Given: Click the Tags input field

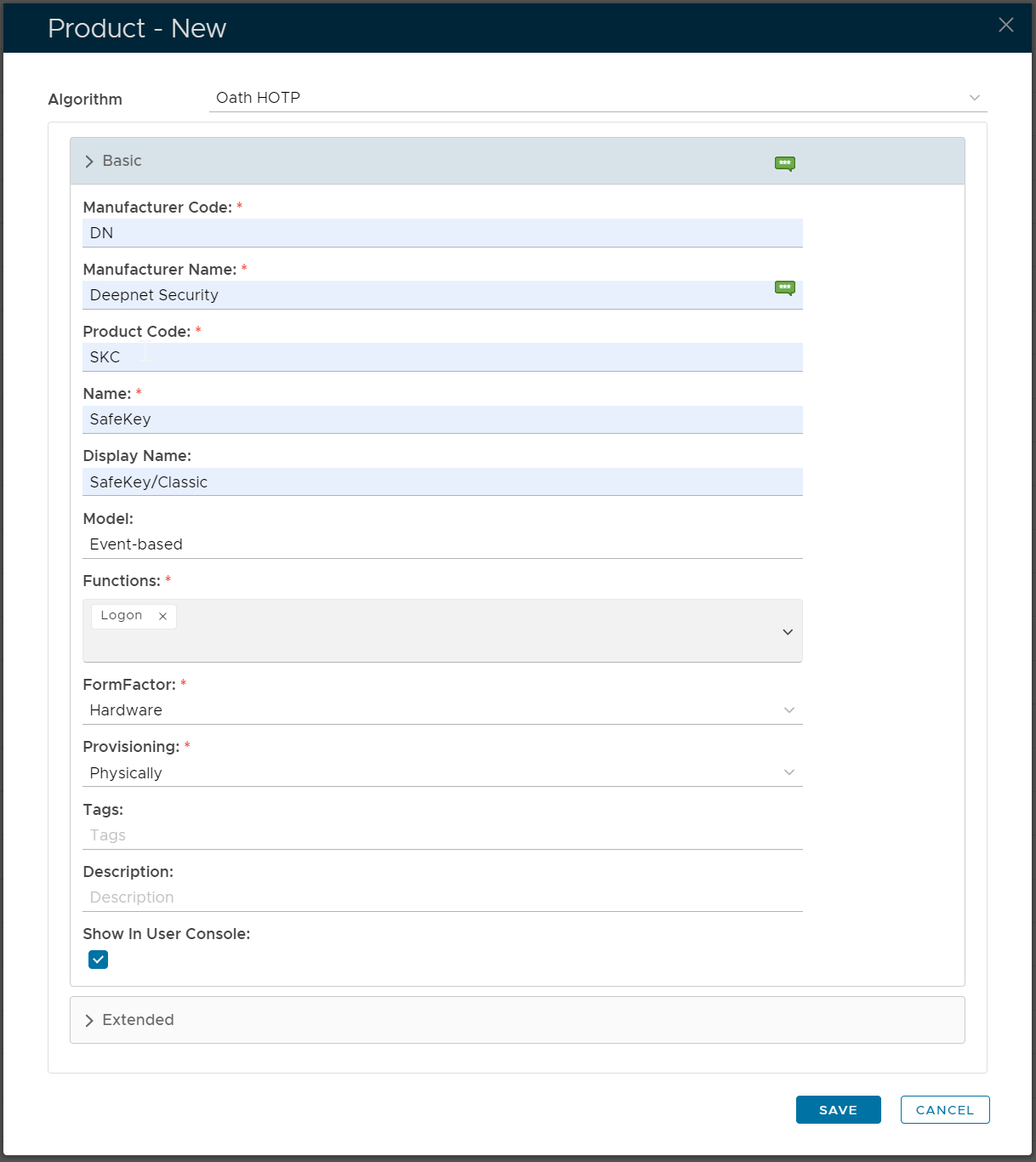Looking at the screenshot, I should [x=442, y=835].
